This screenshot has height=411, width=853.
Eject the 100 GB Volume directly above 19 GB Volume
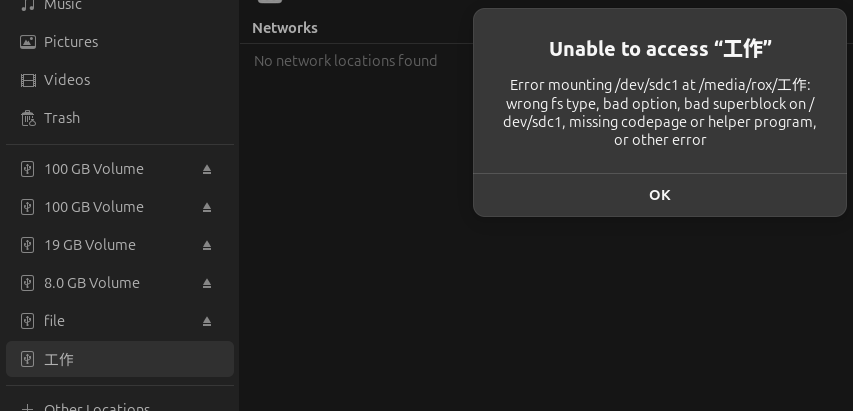pyautogui.click(x=207, y=207)
